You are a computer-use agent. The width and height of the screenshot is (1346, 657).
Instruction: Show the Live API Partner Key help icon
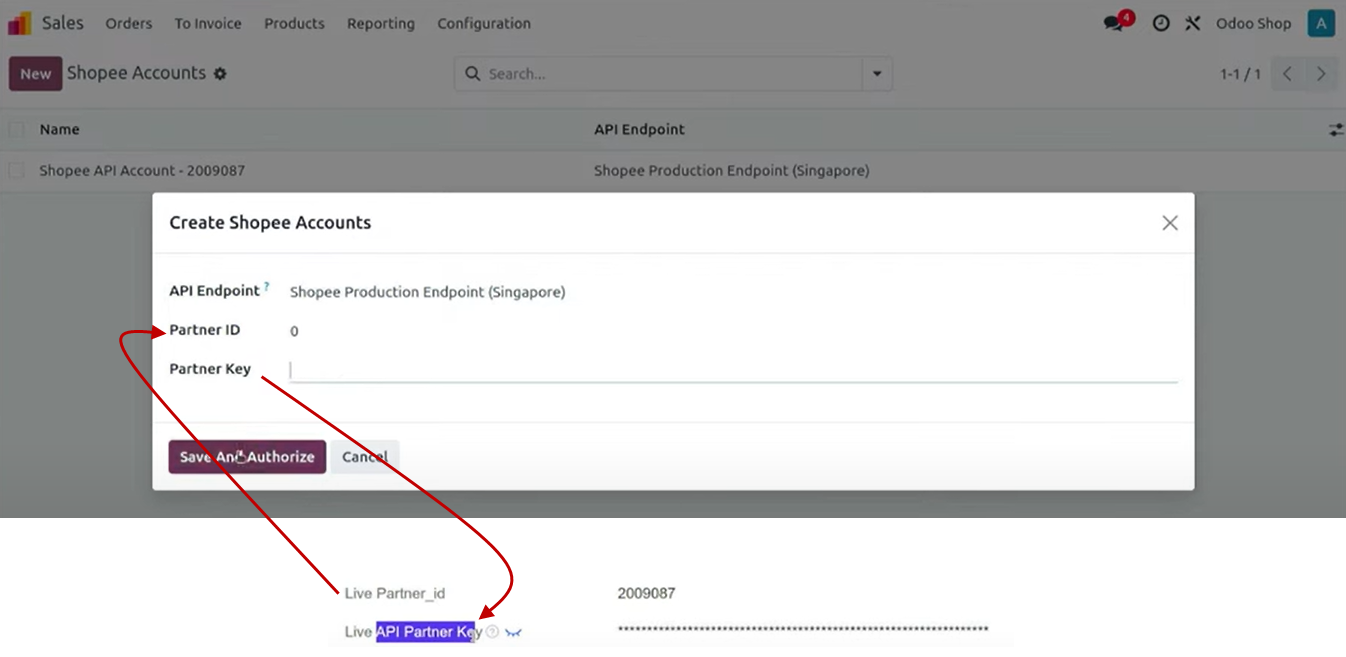pyautogui.click(x=492, y=632)
